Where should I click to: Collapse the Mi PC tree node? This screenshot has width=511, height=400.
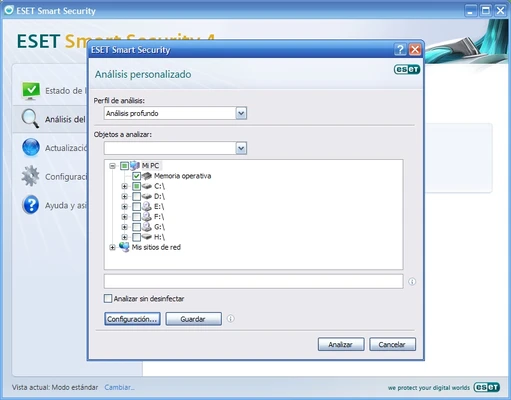(112, 166)
